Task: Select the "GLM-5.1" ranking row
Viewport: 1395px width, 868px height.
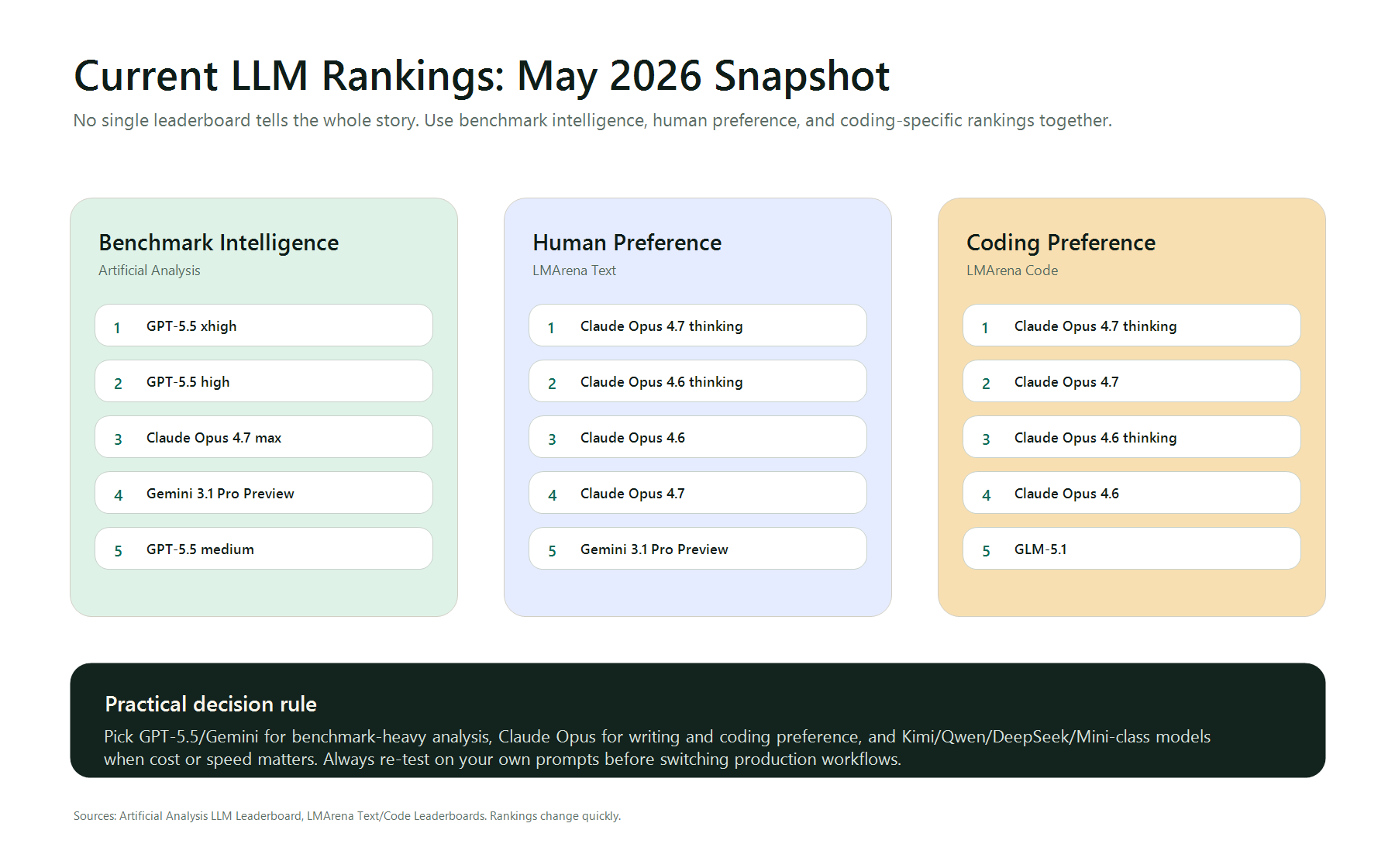Action: pos(1131,549)
